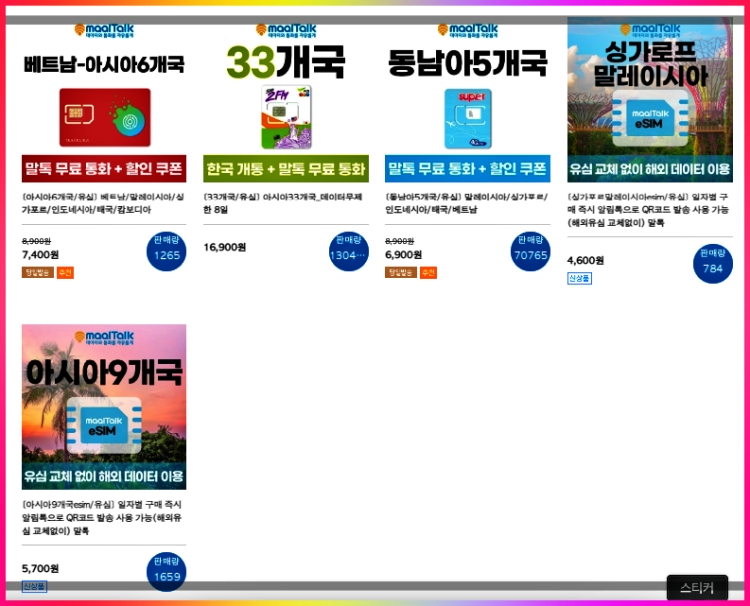Open the 싱가포르 말레이시아 eSIM thumbnail
750x606 pixels.
pyautogui.click(x=650, y=100)
